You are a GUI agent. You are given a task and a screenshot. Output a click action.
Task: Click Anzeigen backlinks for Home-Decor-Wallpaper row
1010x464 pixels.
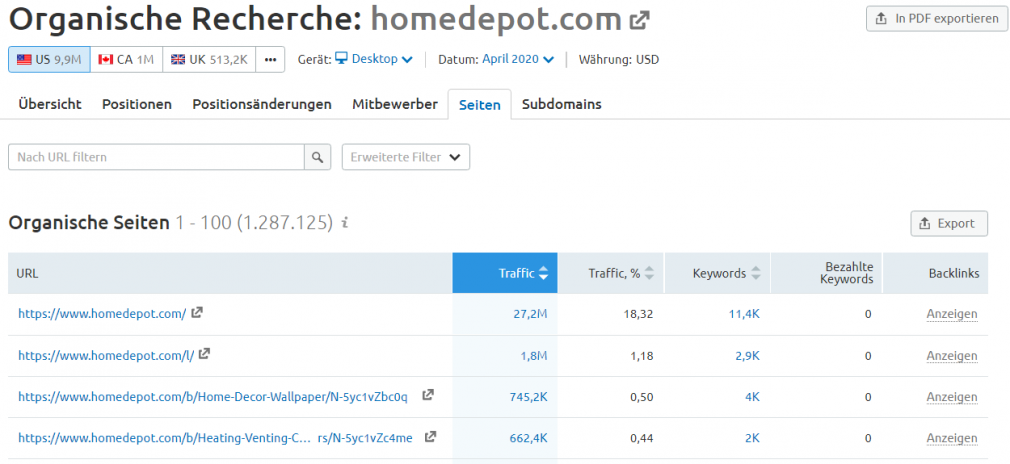[952, 397]
